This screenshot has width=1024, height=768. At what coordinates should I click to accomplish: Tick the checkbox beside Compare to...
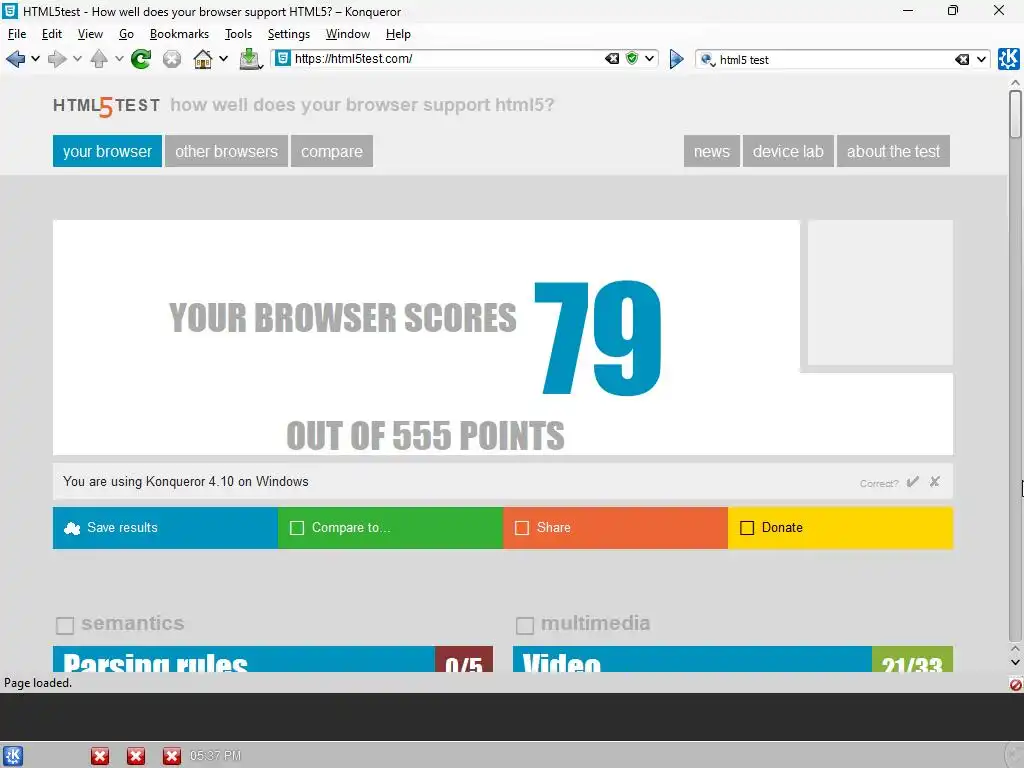(296, 528)
